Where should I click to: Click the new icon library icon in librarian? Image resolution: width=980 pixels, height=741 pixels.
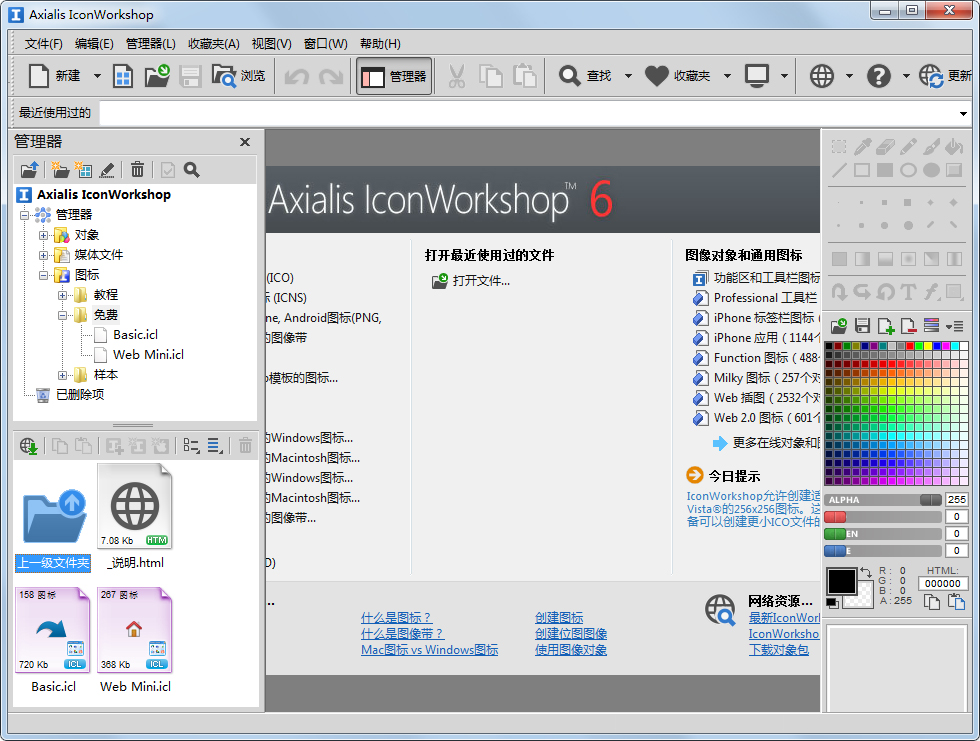(x=83, y=169)
